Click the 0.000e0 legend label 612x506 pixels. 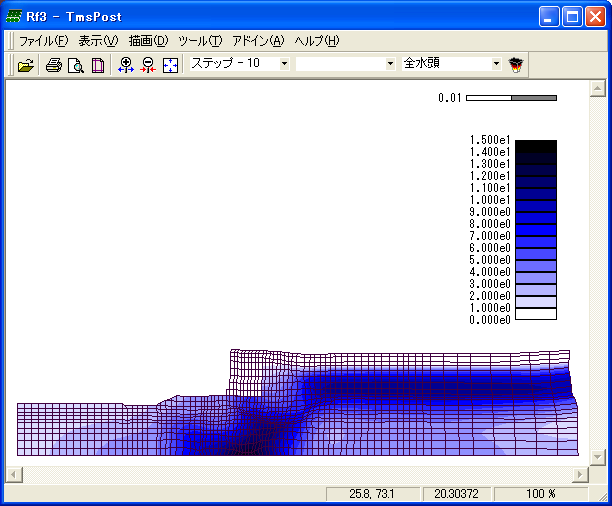[x=490, y=320]
